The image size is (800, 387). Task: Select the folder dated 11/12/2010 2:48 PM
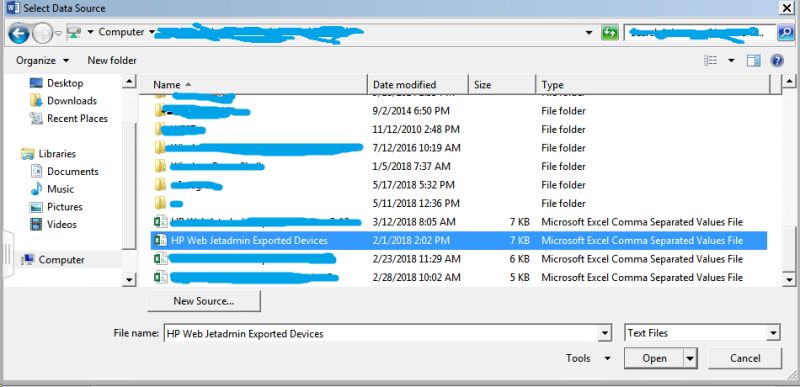[x=459, y=130]
